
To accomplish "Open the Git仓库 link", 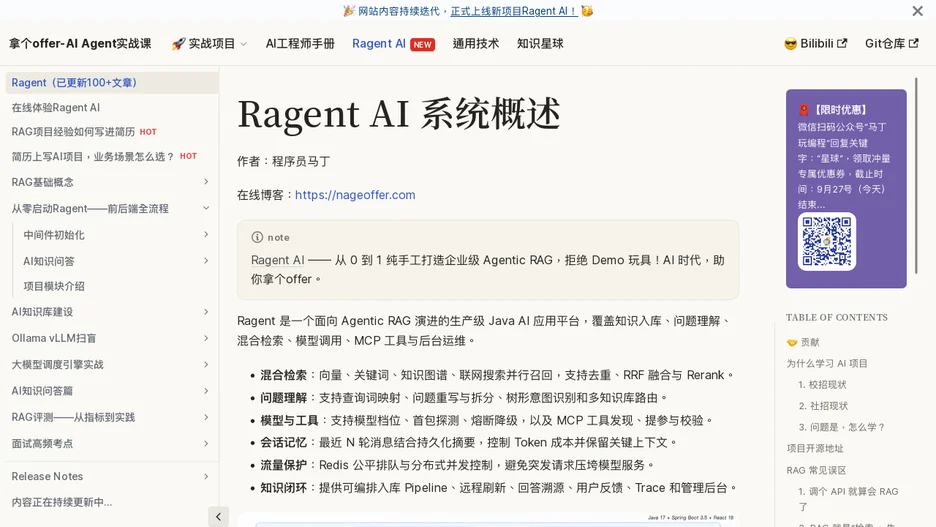I will (892, 44).
